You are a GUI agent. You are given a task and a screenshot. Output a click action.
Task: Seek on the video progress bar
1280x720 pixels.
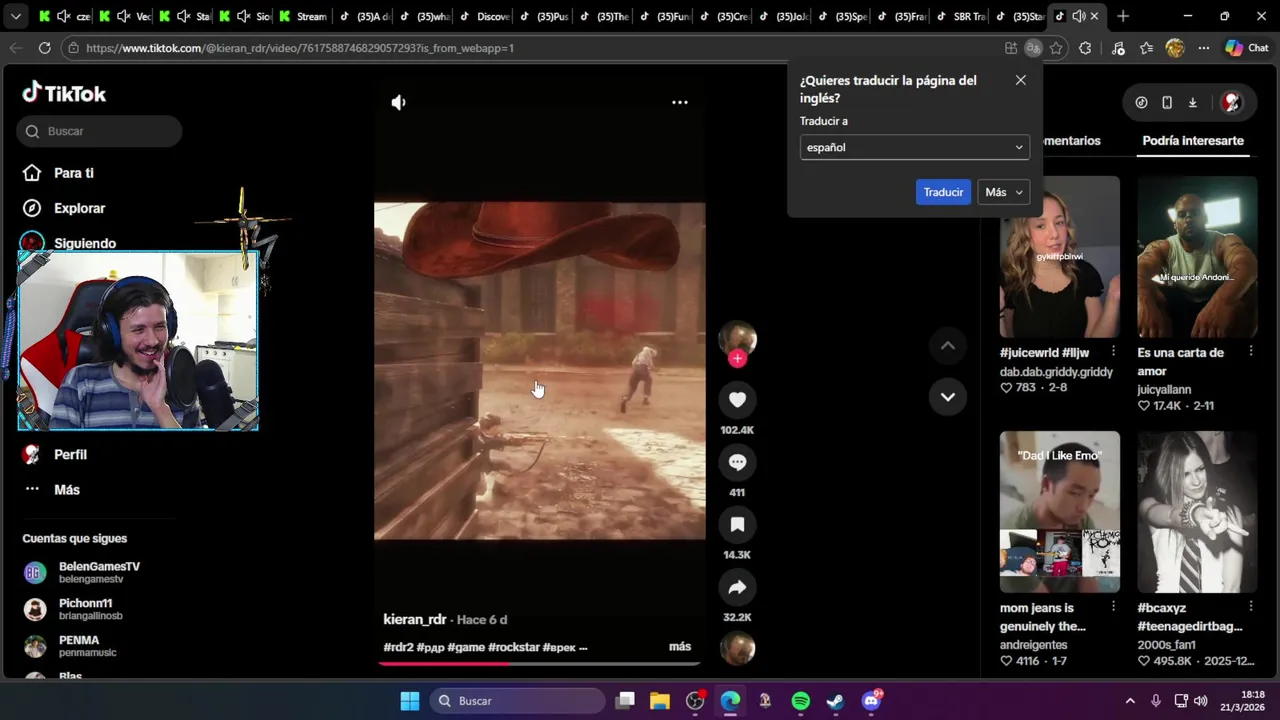coord(539,663)
